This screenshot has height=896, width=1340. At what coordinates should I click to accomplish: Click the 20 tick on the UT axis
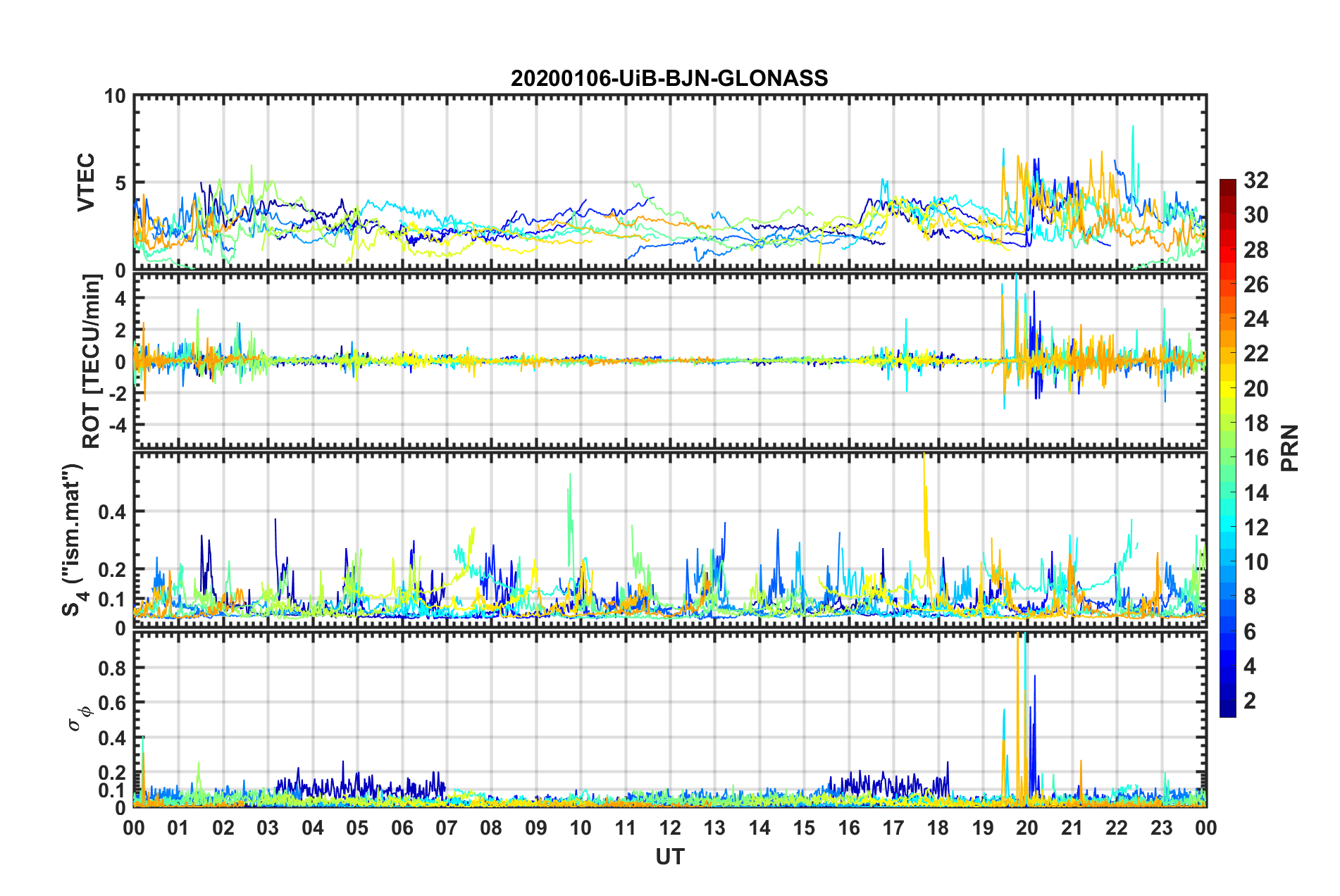coord(1027,828)
